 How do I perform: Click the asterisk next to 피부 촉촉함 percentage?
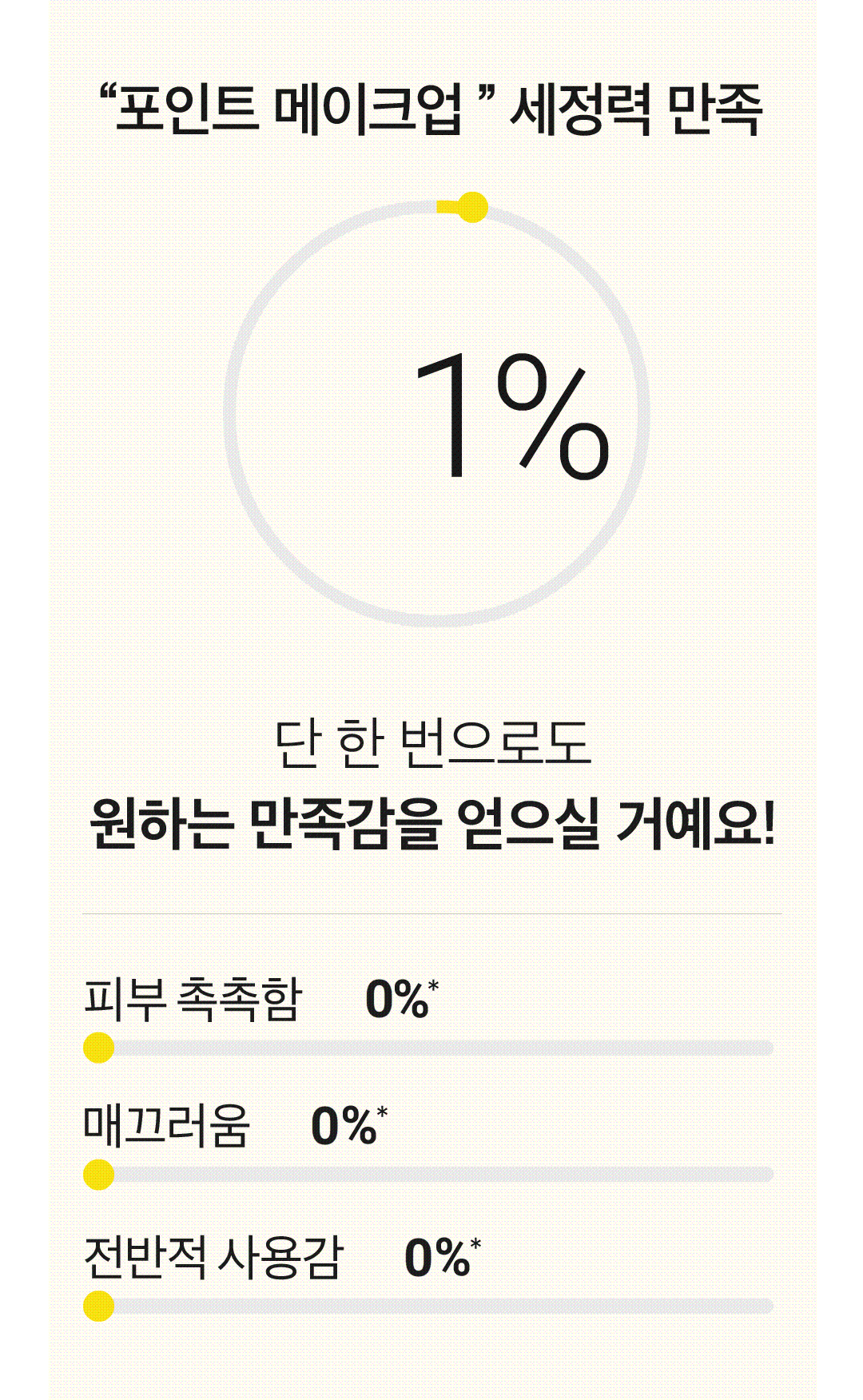coord(434,984)
